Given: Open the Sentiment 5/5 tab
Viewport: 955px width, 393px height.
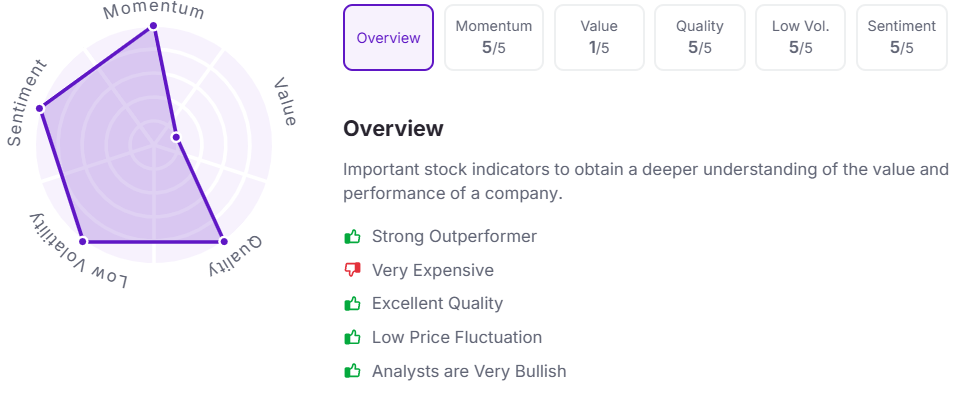Looking at the screenshot, I should coord(902,38).
